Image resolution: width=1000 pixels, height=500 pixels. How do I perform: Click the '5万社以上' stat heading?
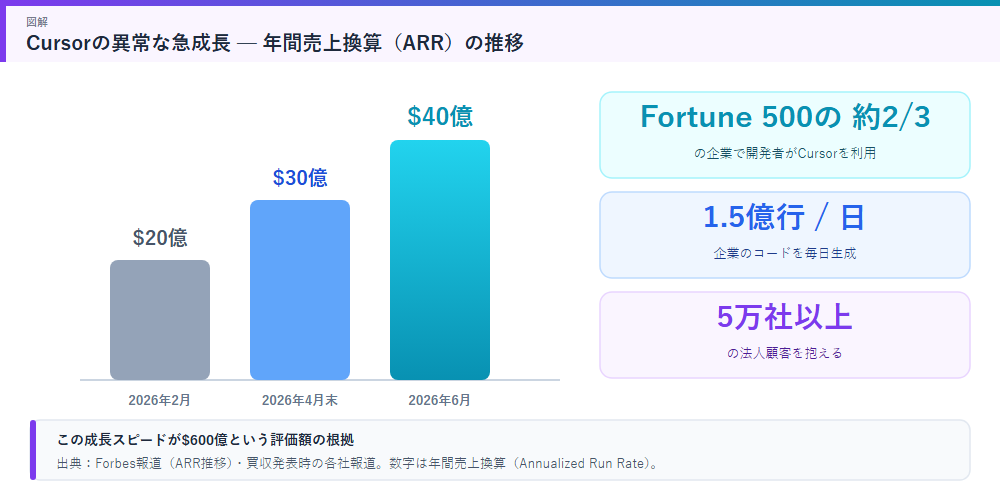(785, 318)
